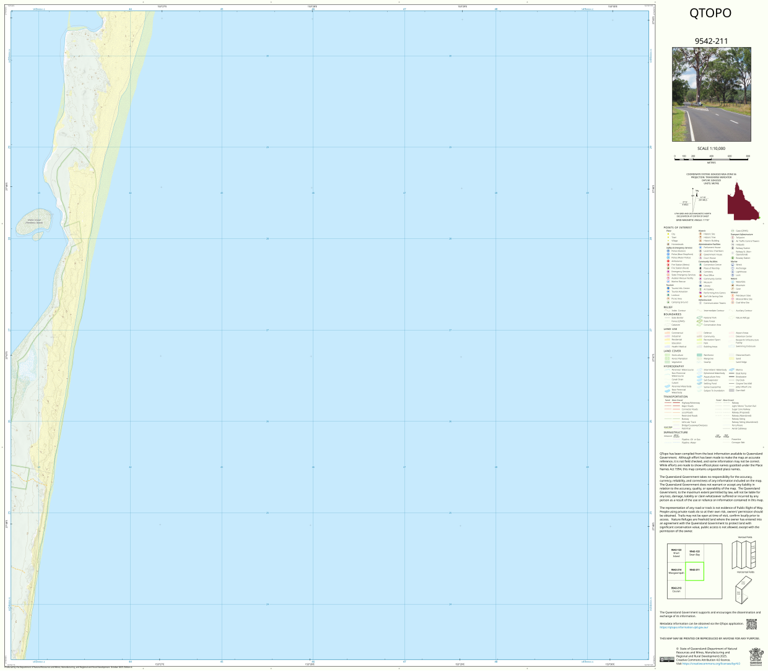Image resolution: width=768 pixels, height=671 pixels.
Task: Click the INFRASTRUCTURE legend heading
Action: point(674,432)
